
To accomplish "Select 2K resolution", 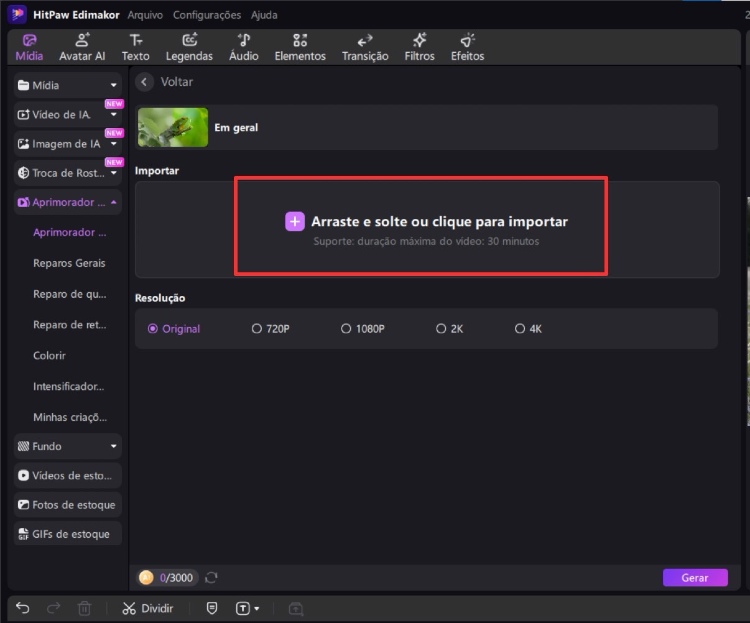I will pyautogui.click(x=449, y=329).
